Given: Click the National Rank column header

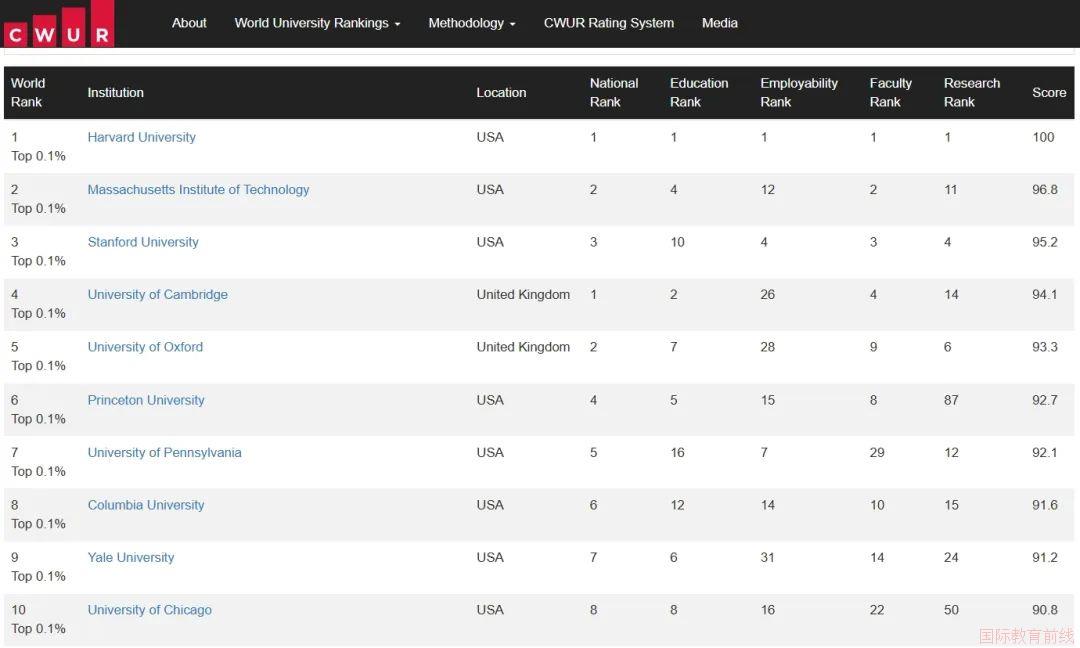Looking at the screenshot, I should pyautogui.click(x=614, y=92).
